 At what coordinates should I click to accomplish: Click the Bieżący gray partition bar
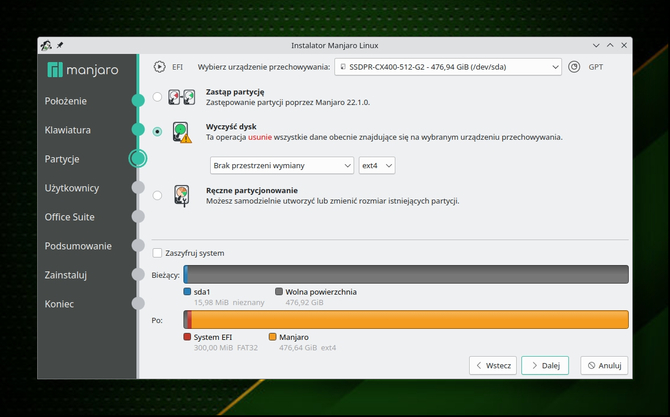[x=408, y=274]
